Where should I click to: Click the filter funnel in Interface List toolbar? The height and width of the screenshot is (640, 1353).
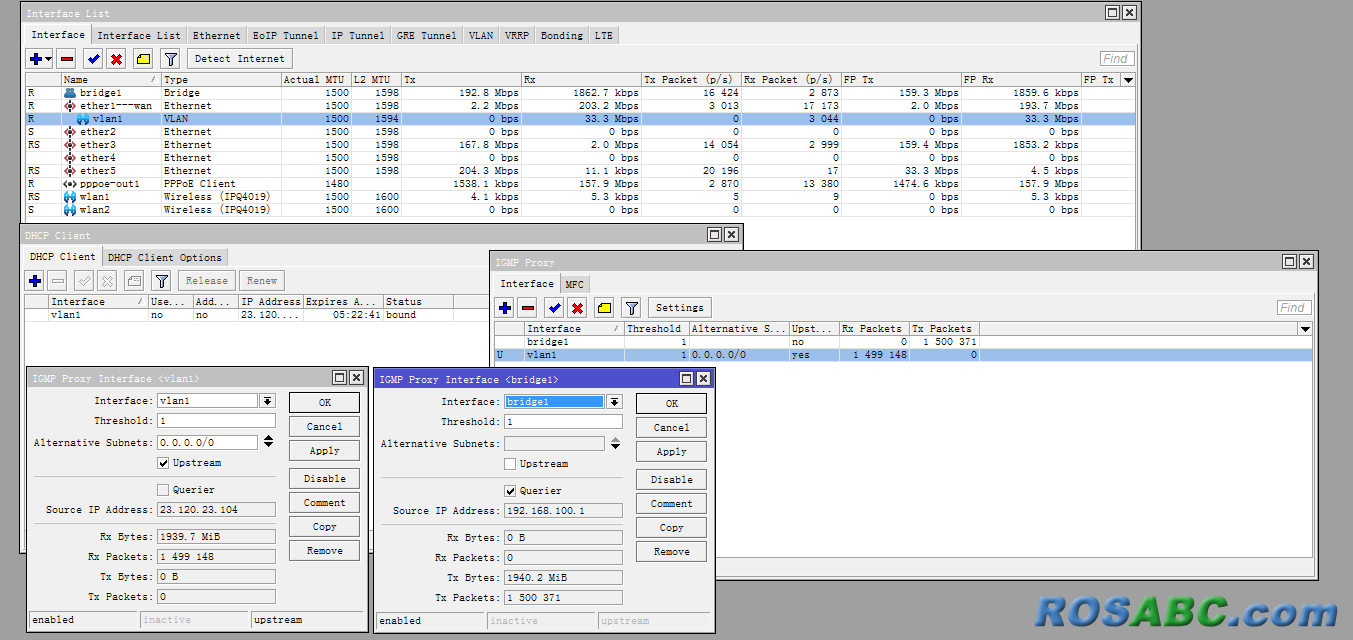[x=171, y=59]
